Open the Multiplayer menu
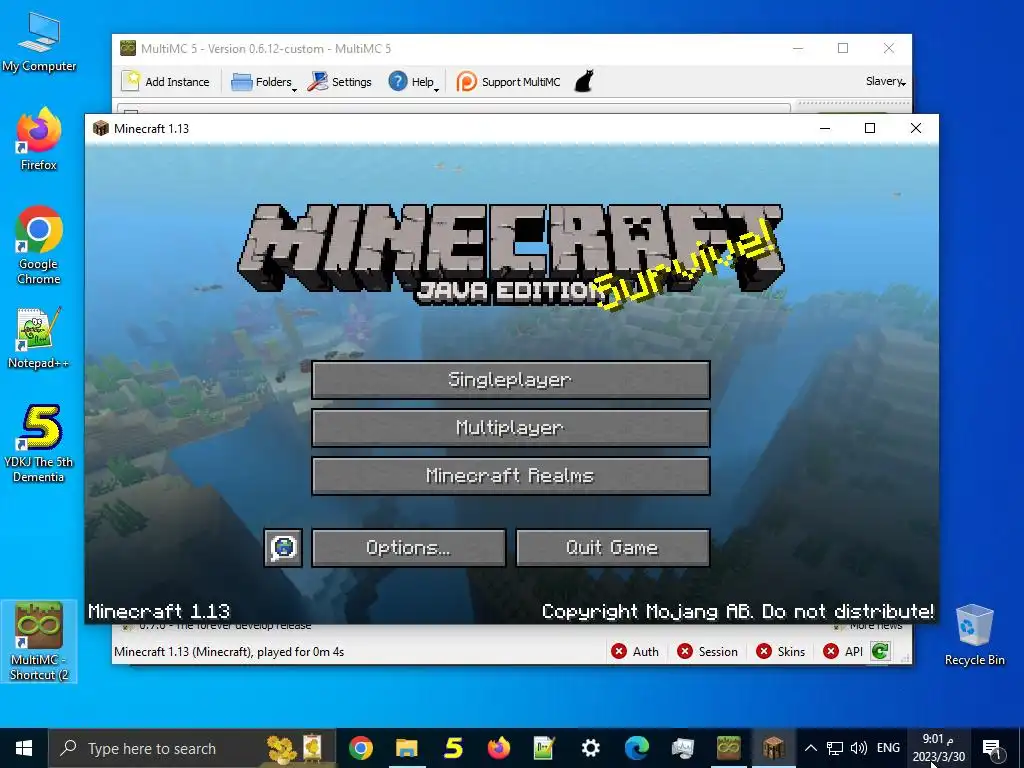Screen dimensions: 1024x768 tap(511, 428)
